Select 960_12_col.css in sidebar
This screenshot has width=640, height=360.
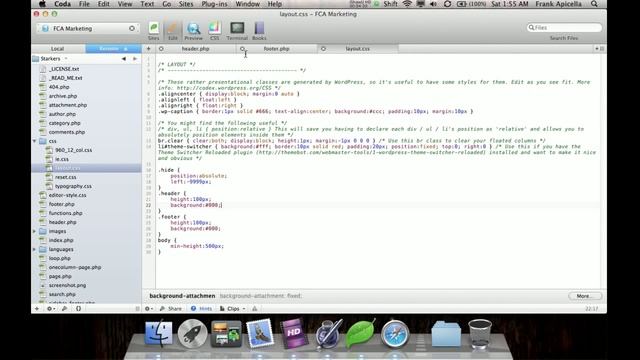pyautogui.click(x=73, y=150)
